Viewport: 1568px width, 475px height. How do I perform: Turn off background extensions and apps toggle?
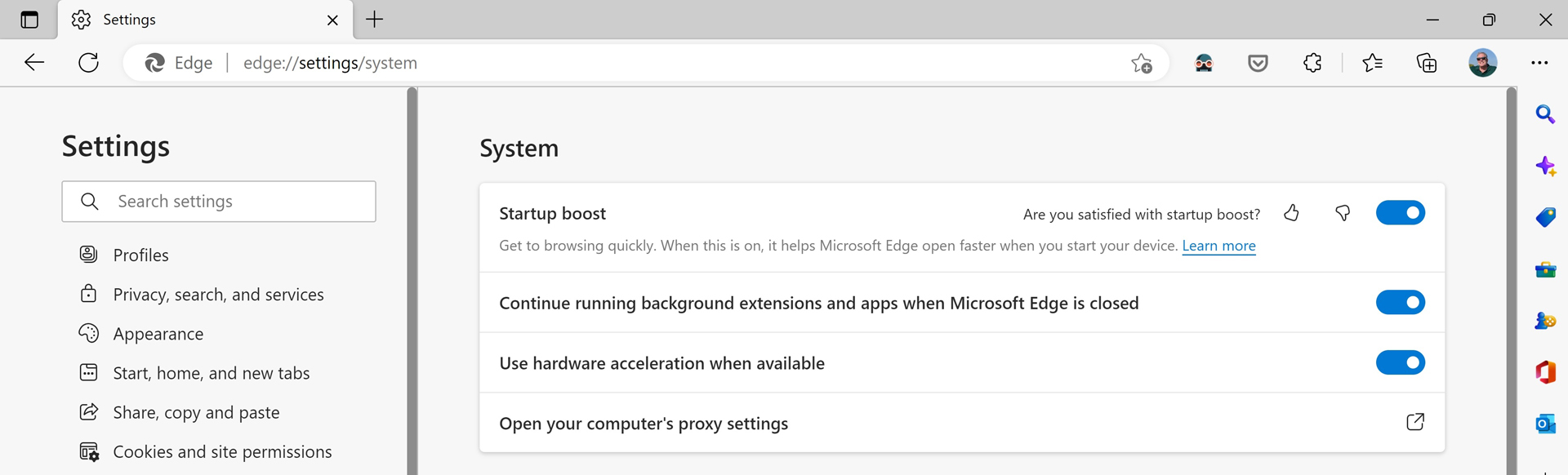click(x=1400, y=303)
